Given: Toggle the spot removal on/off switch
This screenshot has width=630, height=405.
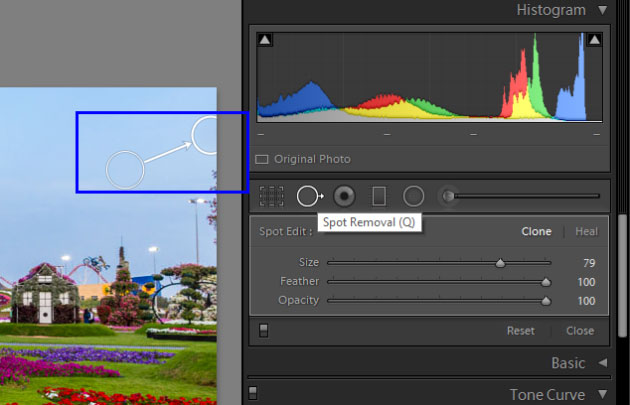Looking at the screenshot, I should (x=264, y=330).
